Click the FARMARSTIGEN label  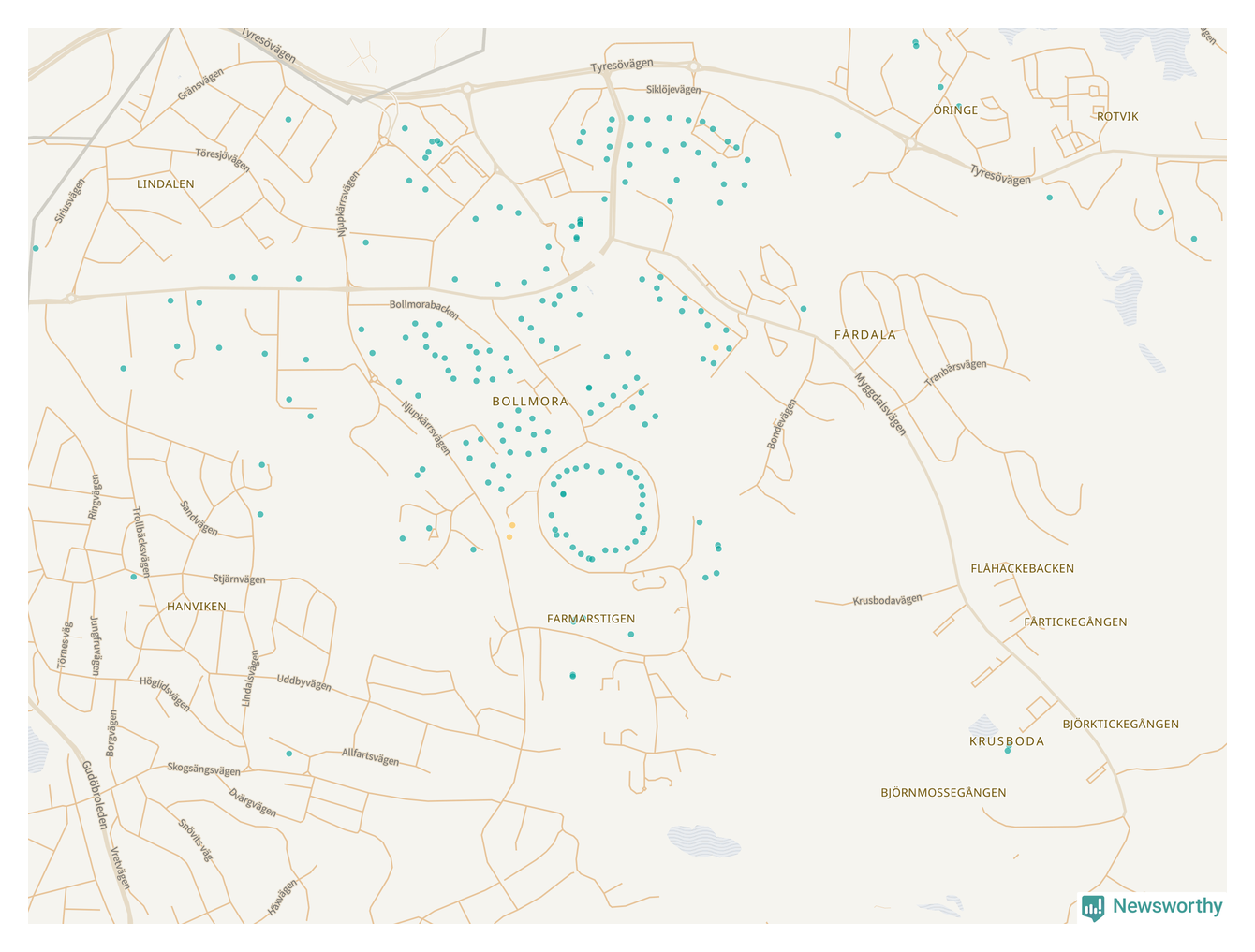click(x=591, y=619)
